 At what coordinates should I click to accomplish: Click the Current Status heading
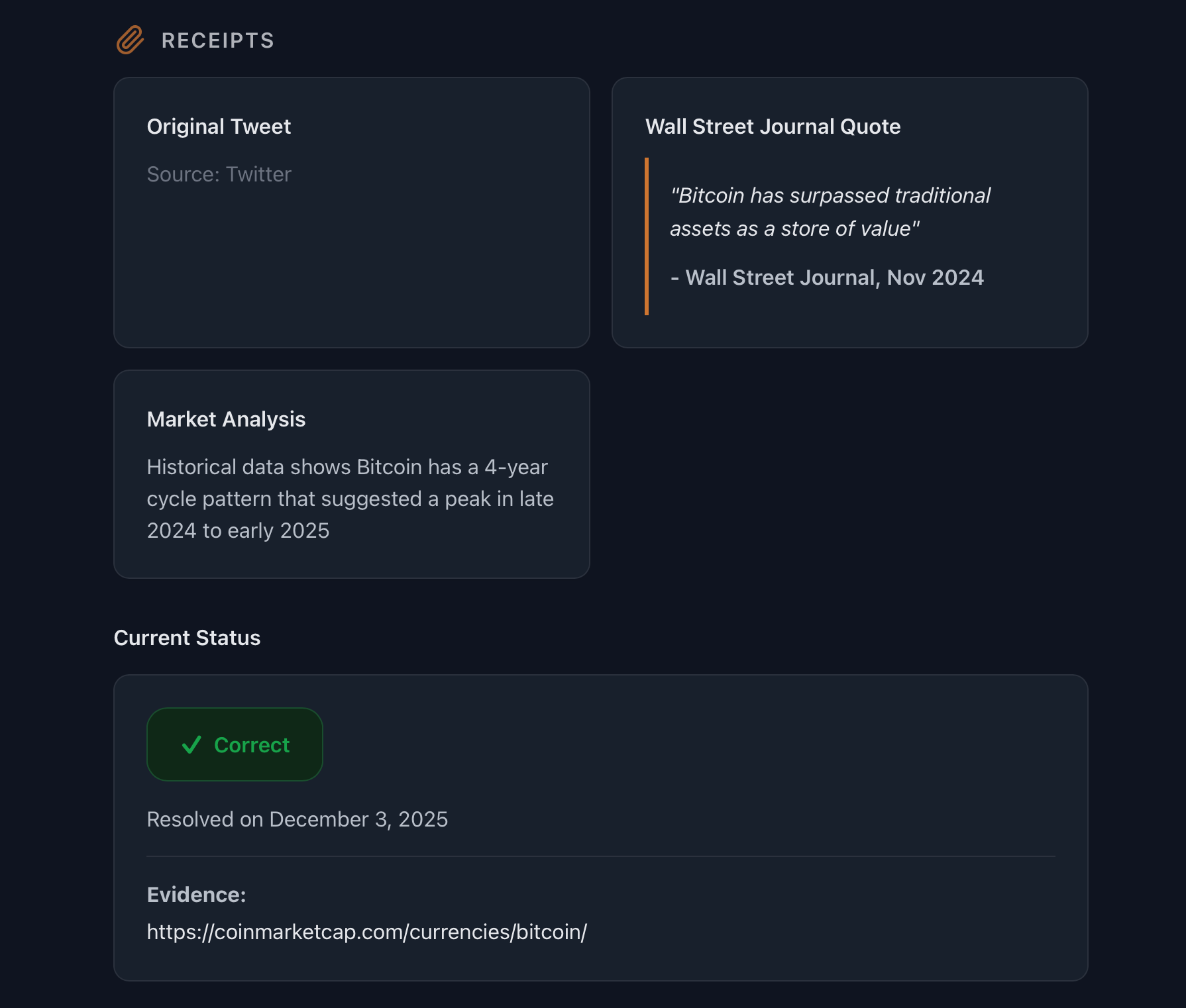(188, 638)
